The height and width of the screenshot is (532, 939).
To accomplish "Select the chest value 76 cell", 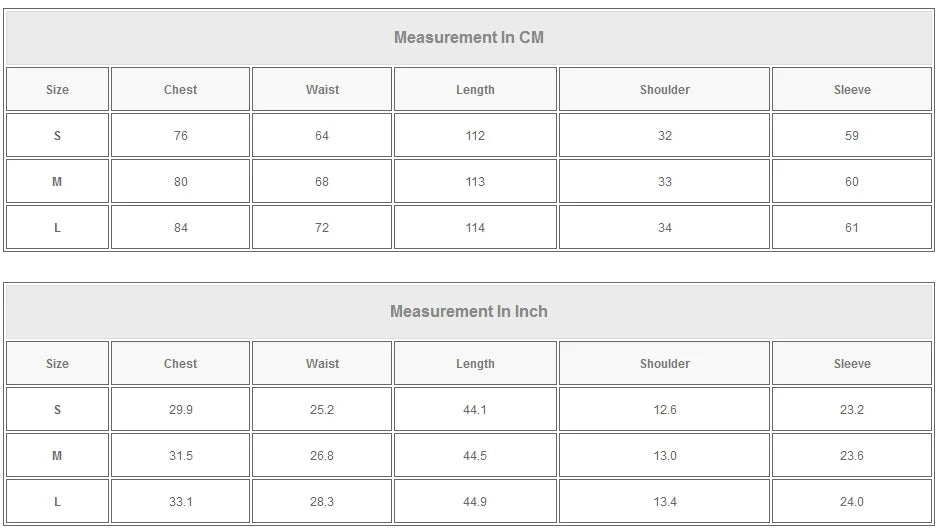I will pyautogui.click(x=180, y=136).
